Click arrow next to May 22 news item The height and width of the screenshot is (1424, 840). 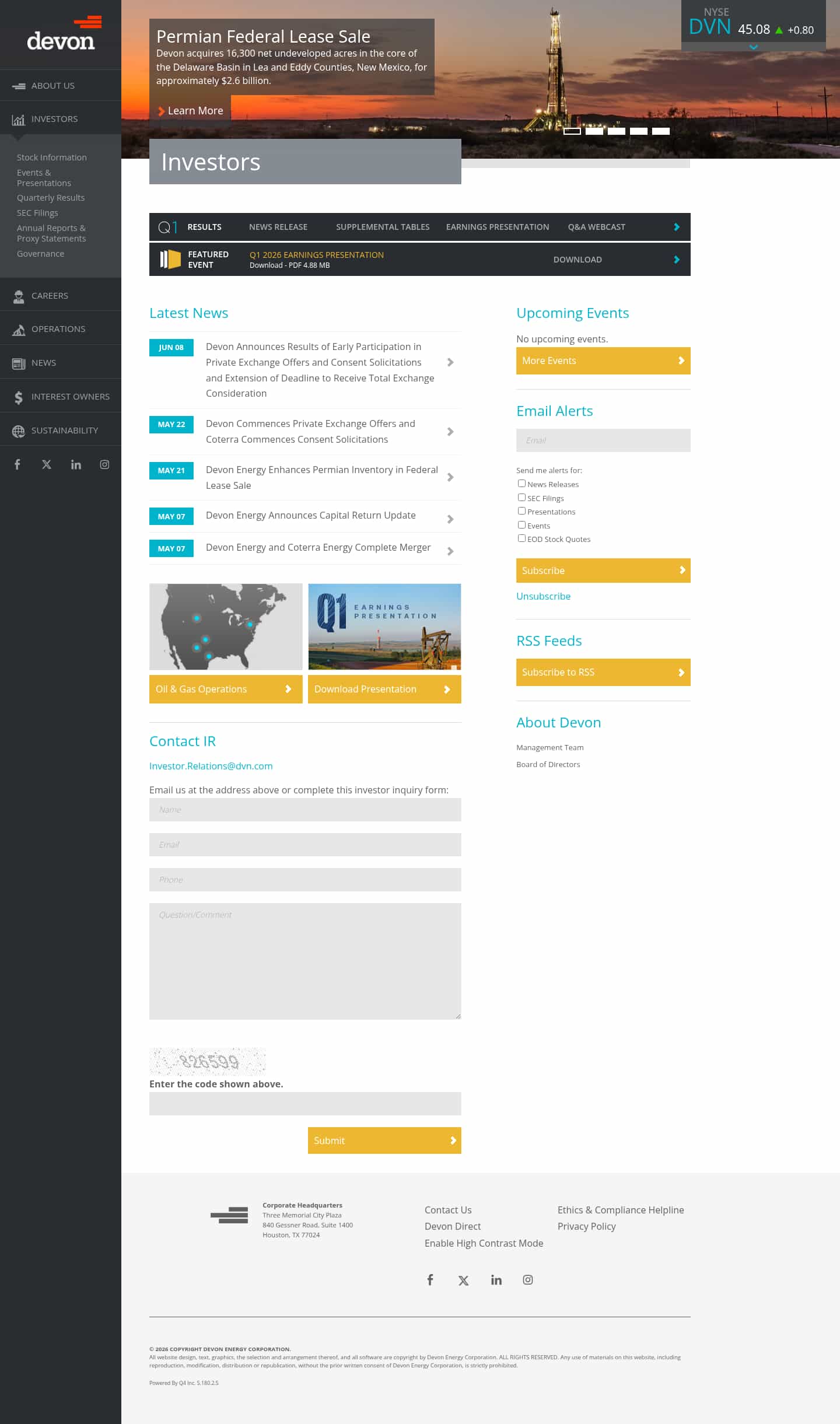click(450, 432)
